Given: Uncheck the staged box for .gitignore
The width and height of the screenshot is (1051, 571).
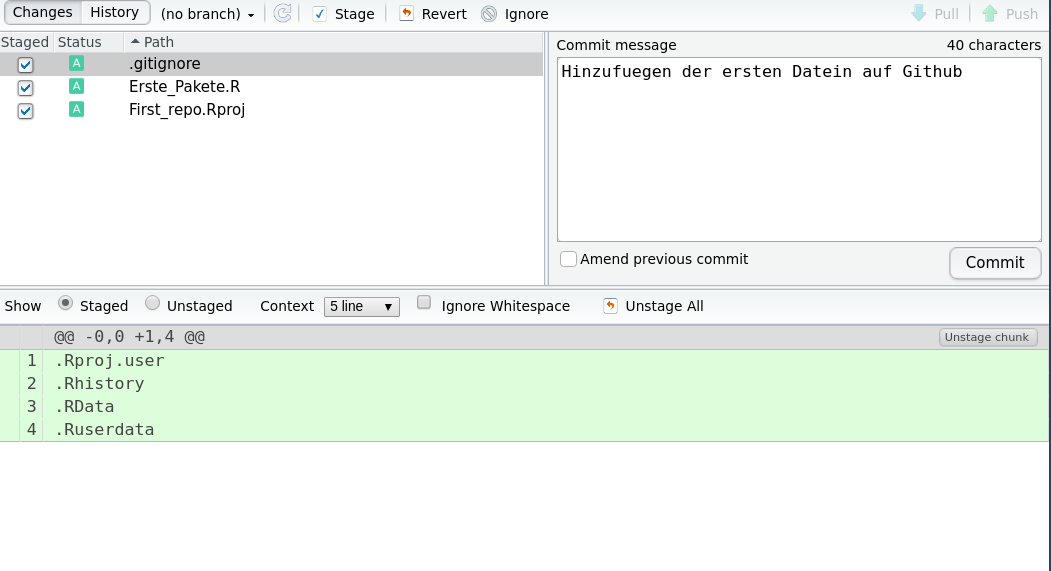Looking at the screenshot, I should pyautogui.click(x=26, y=64).
